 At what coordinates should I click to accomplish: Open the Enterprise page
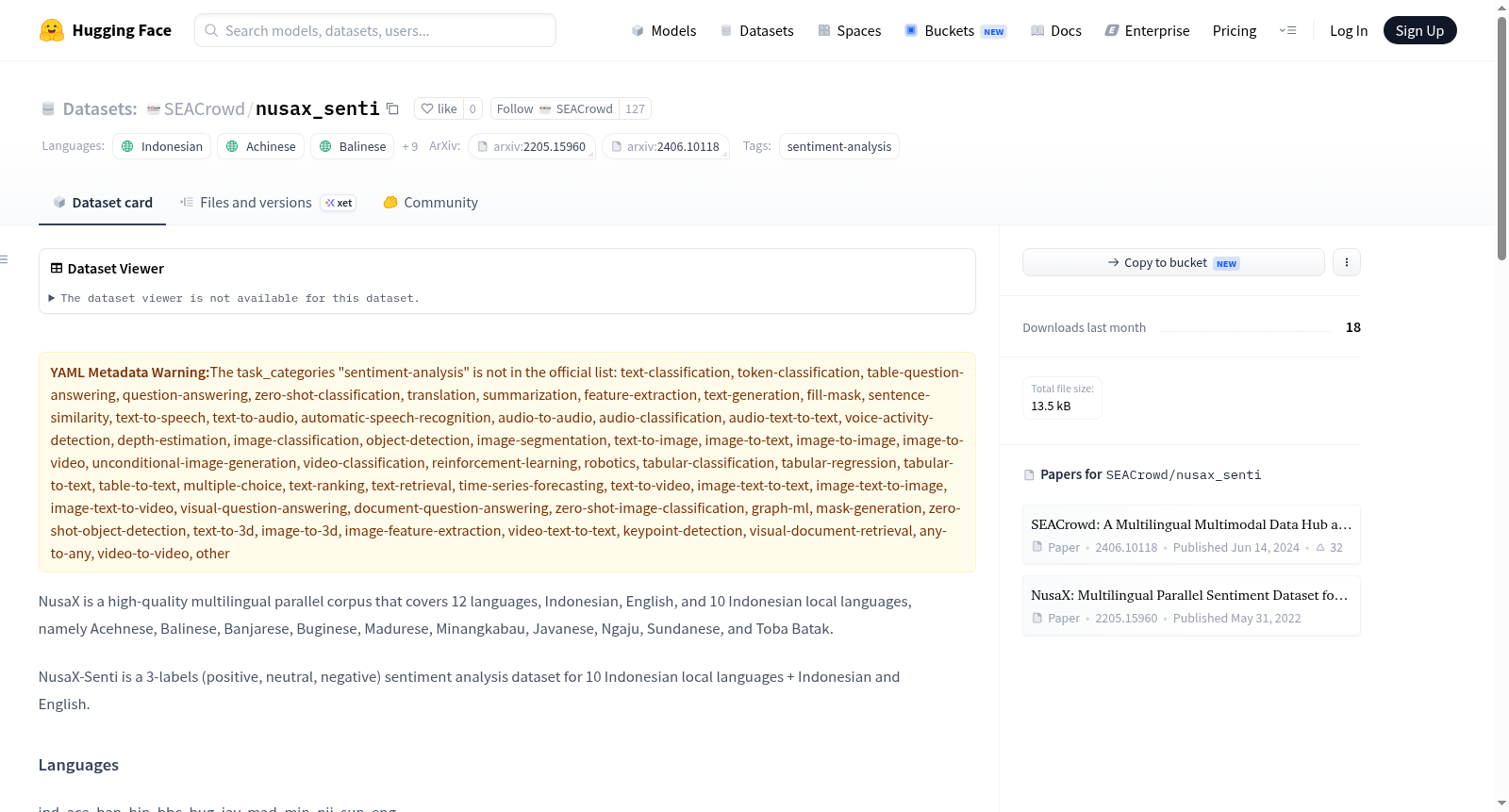[1147, 31]
